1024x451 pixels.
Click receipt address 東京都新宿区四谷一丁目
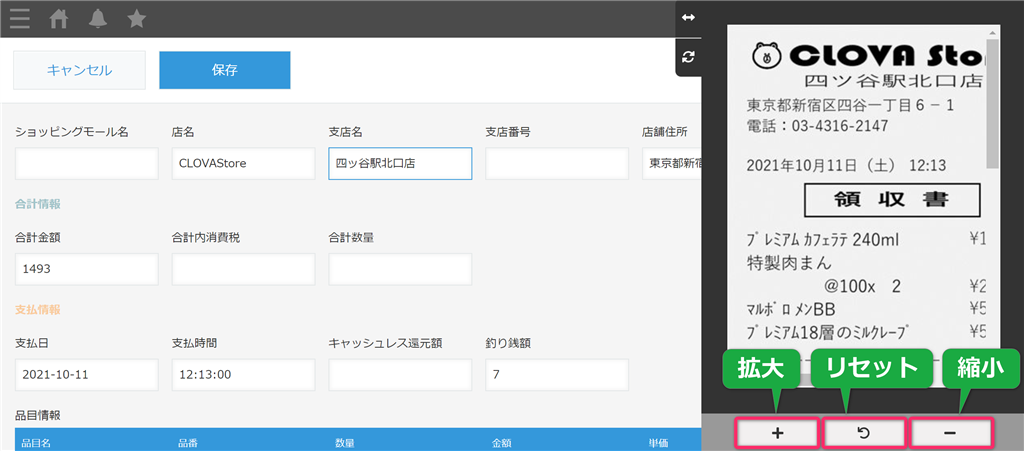pos(850,105)
